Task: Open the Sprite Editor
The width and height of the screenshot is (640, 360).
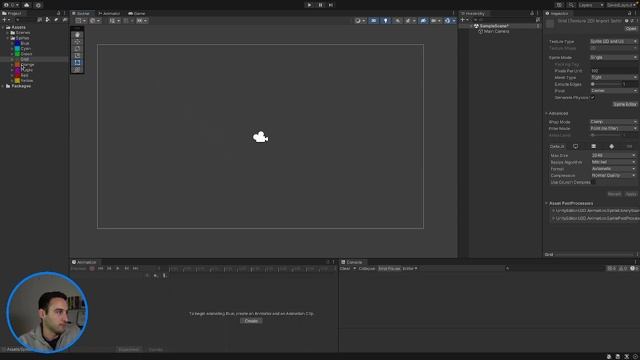Action: pyautogui.click(x=624, y=104)
